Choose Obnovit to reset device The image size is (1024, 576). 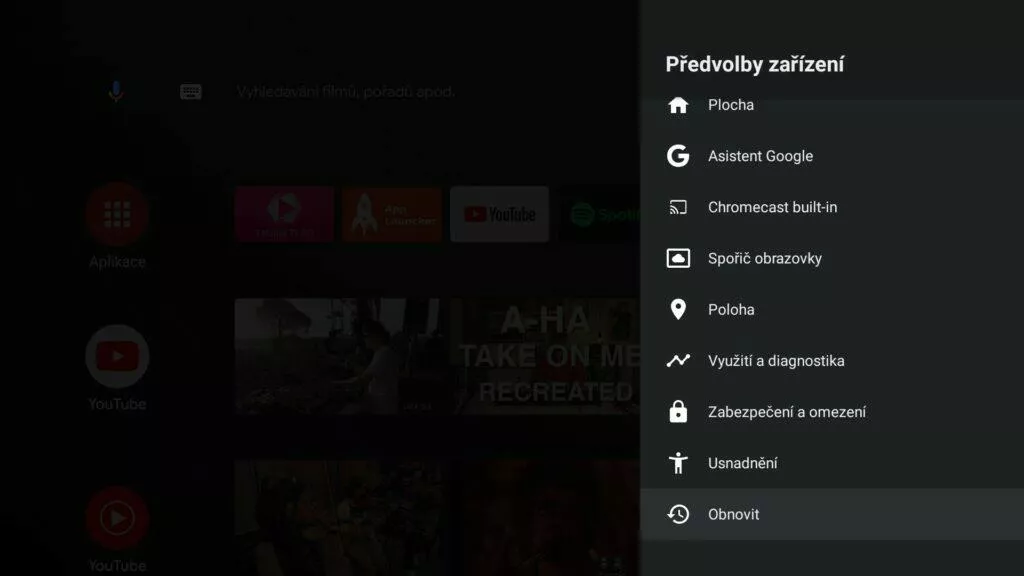pos(832,515)
